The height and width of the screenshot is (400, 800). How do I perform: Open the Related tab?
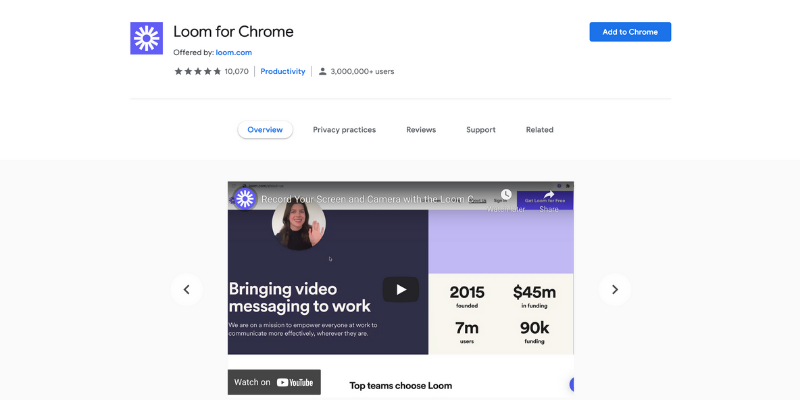[539, 130]
